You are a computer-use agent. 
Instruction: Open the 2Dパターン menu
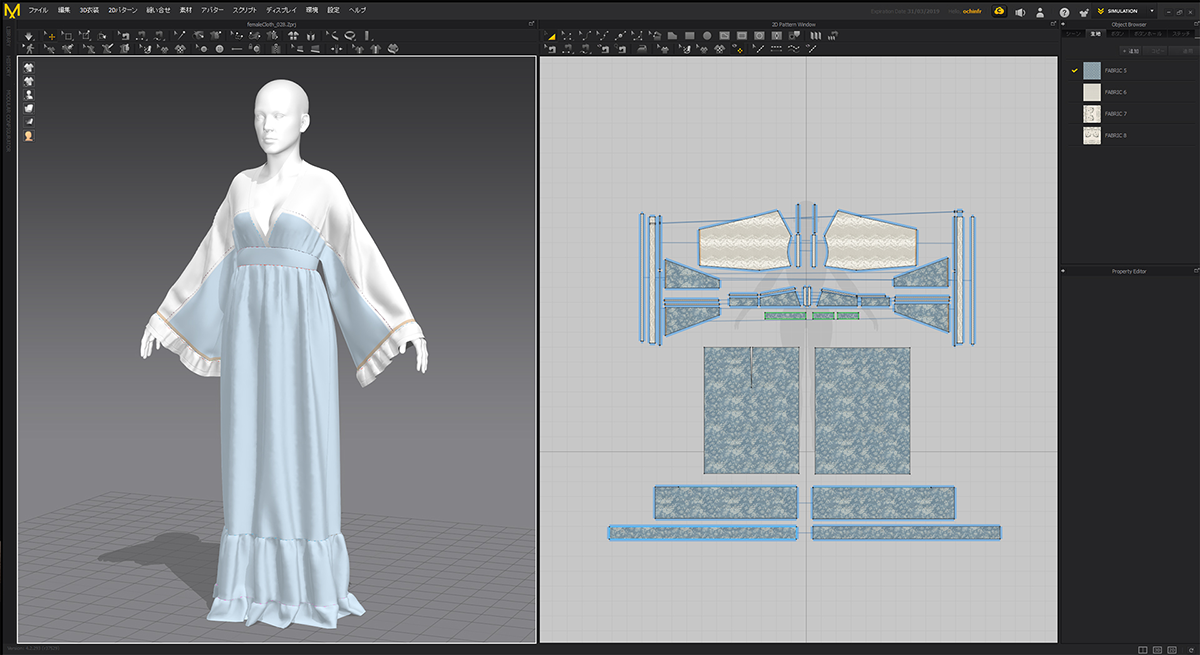[x=123, y=9]
